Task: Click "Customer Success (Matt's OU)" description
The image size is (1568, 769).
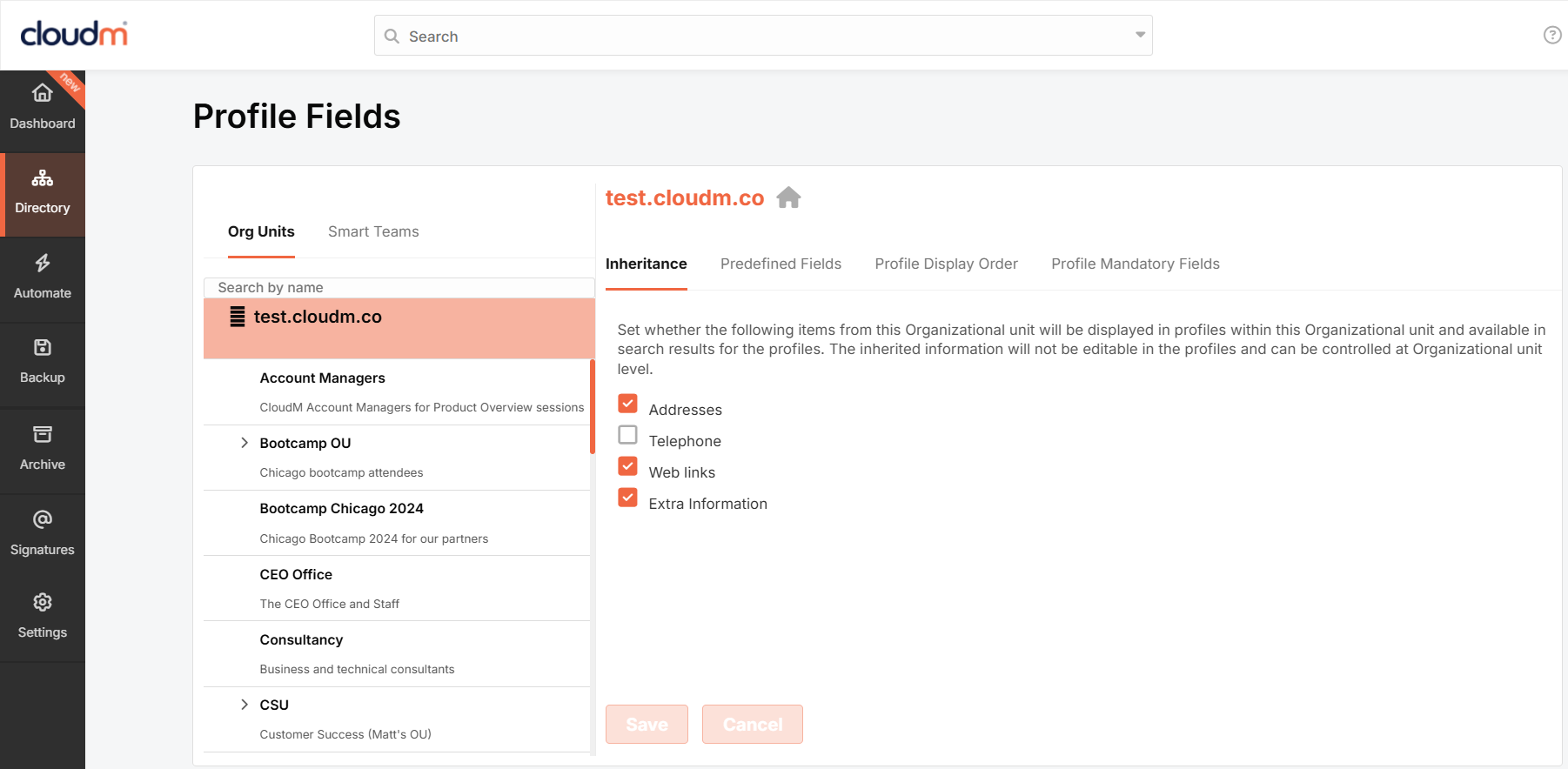Action: pos(345,734)
